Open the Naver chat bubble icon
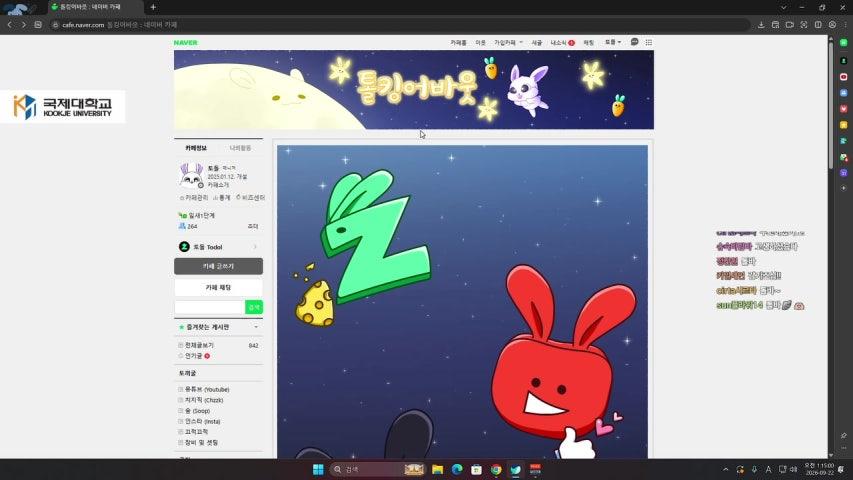 tap(634, 42)
